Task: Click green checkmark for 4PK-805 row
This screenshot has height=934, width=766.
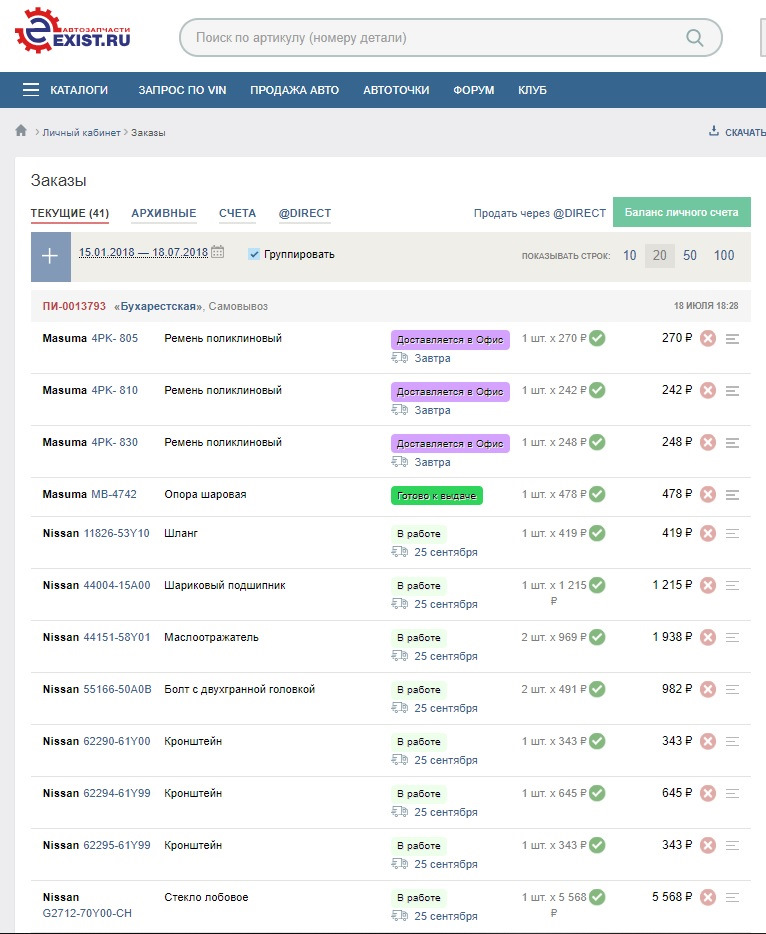Action: (x=597, y=338)
